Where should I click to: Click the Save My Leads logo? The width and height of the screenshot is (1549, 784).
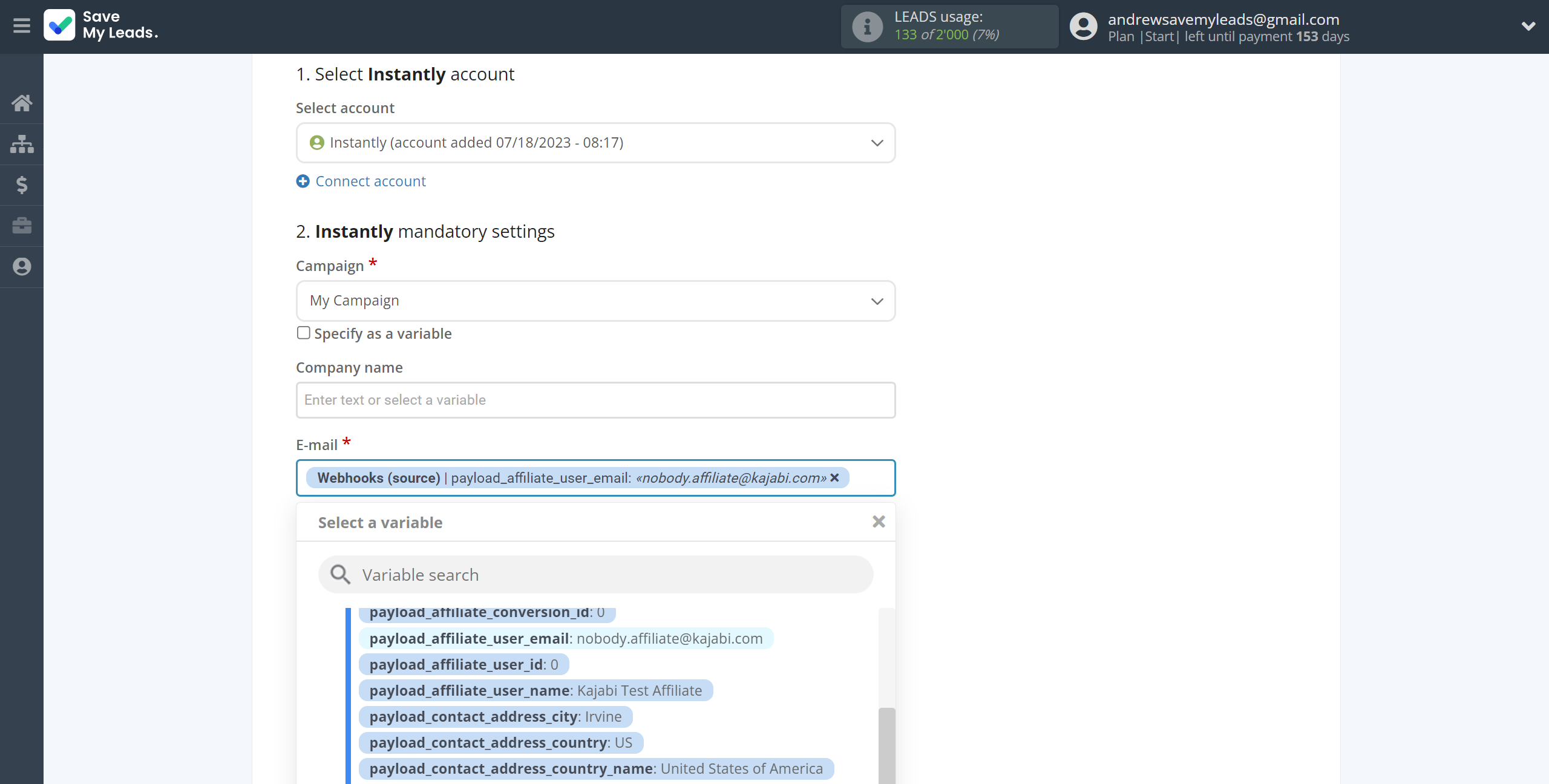[x=101, y=25]
